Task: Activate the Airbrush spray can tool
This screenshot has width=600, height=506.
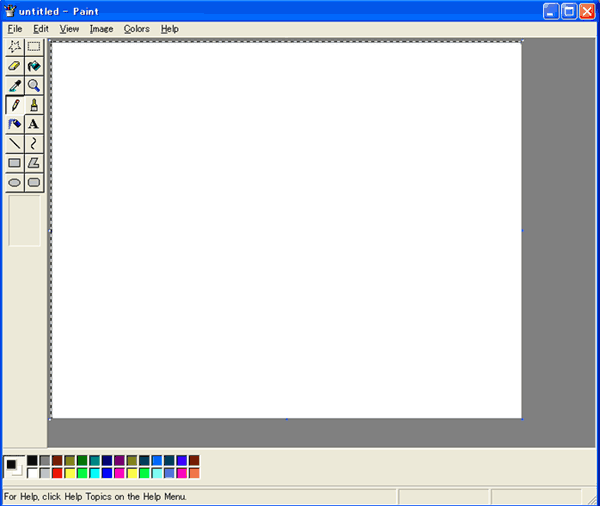Action: [15, 124]
